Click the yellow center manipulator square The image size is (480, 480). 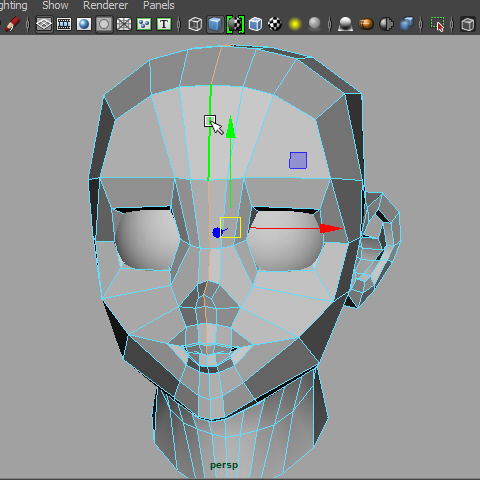[x=230, y=227]
